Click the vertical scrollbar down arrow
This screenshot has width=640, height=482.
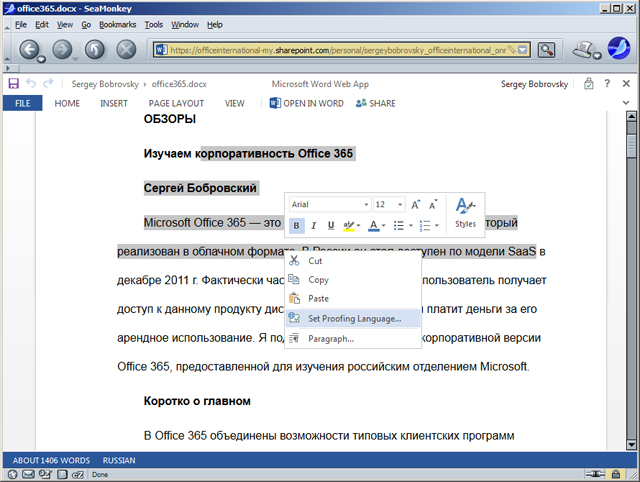point(631,445)
